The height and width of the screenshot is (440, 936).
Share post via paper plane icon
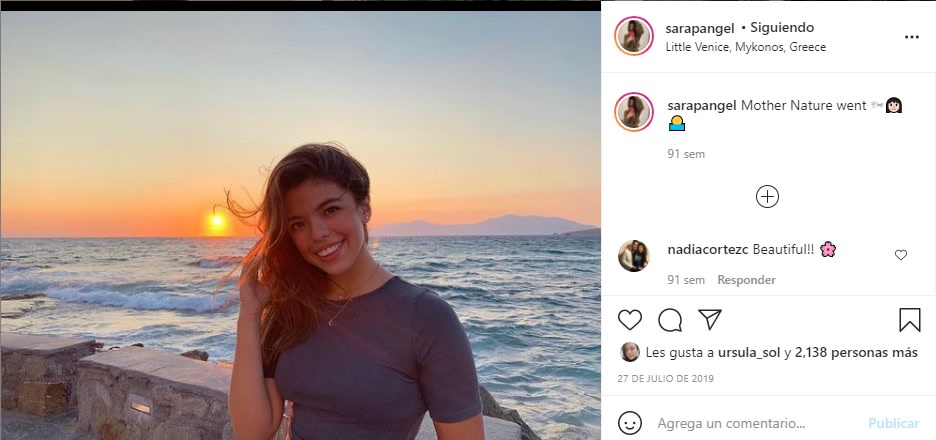coord(710,320)
